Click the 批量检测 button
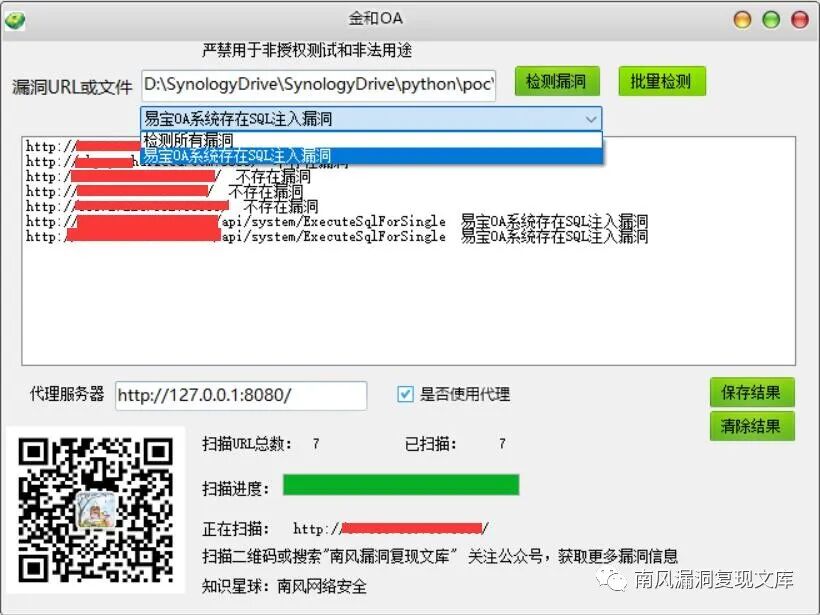The height and width of the screenshot is (615, 820). [x=662, y=81]
